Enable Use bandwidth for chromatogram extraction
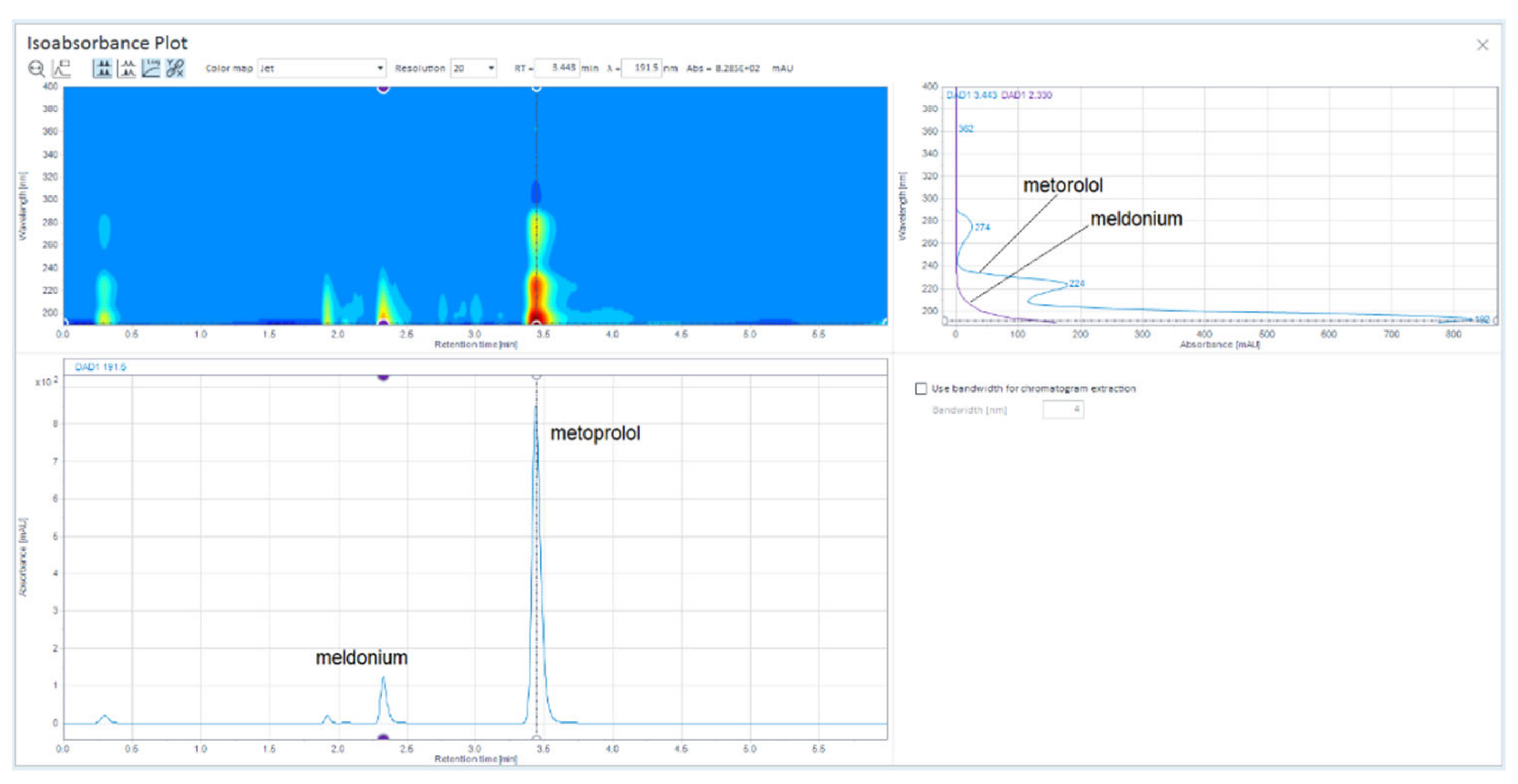 point(920,388)
